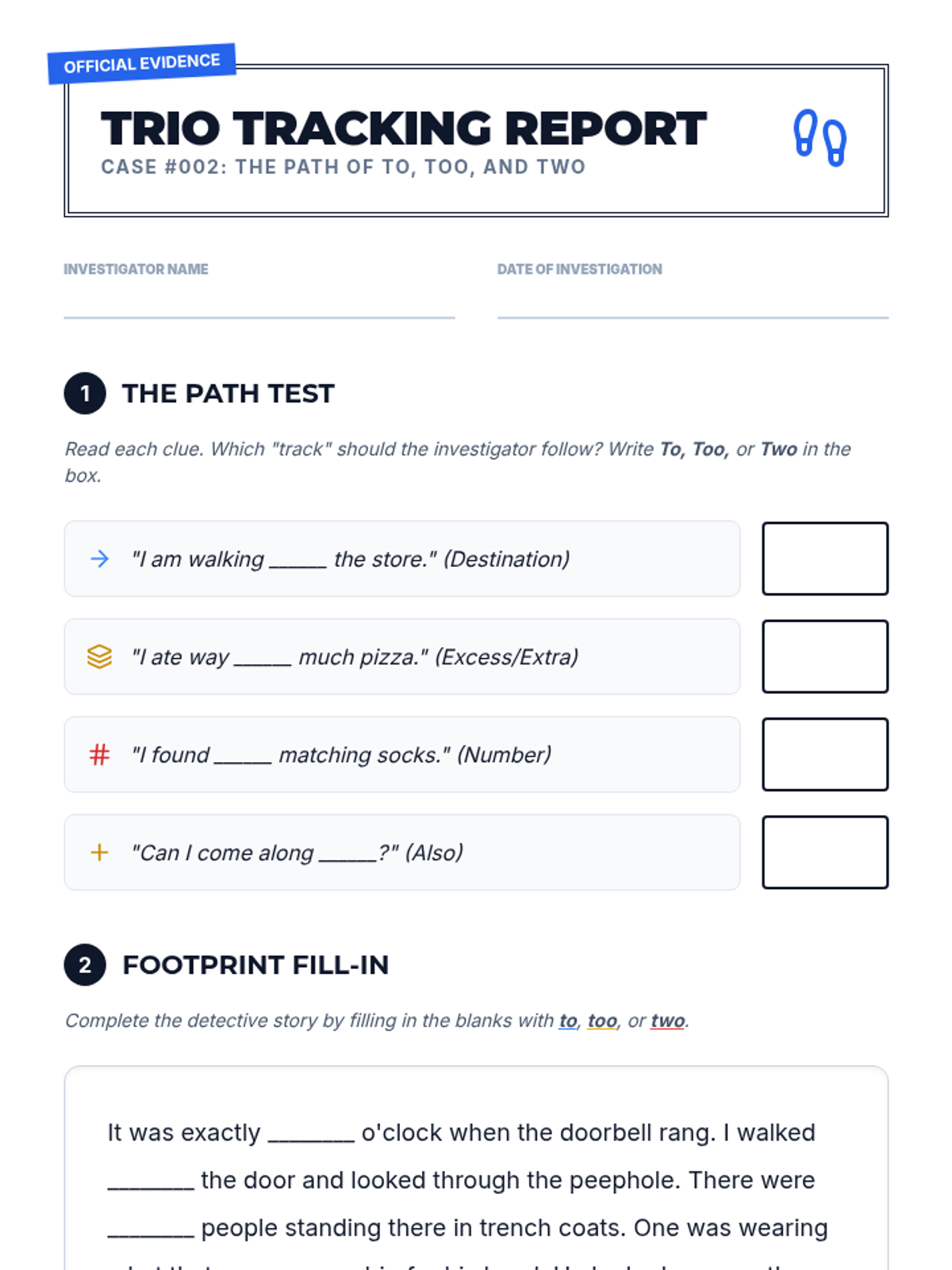Click the Official Evidence blue badge

click(x=142, y=63)
